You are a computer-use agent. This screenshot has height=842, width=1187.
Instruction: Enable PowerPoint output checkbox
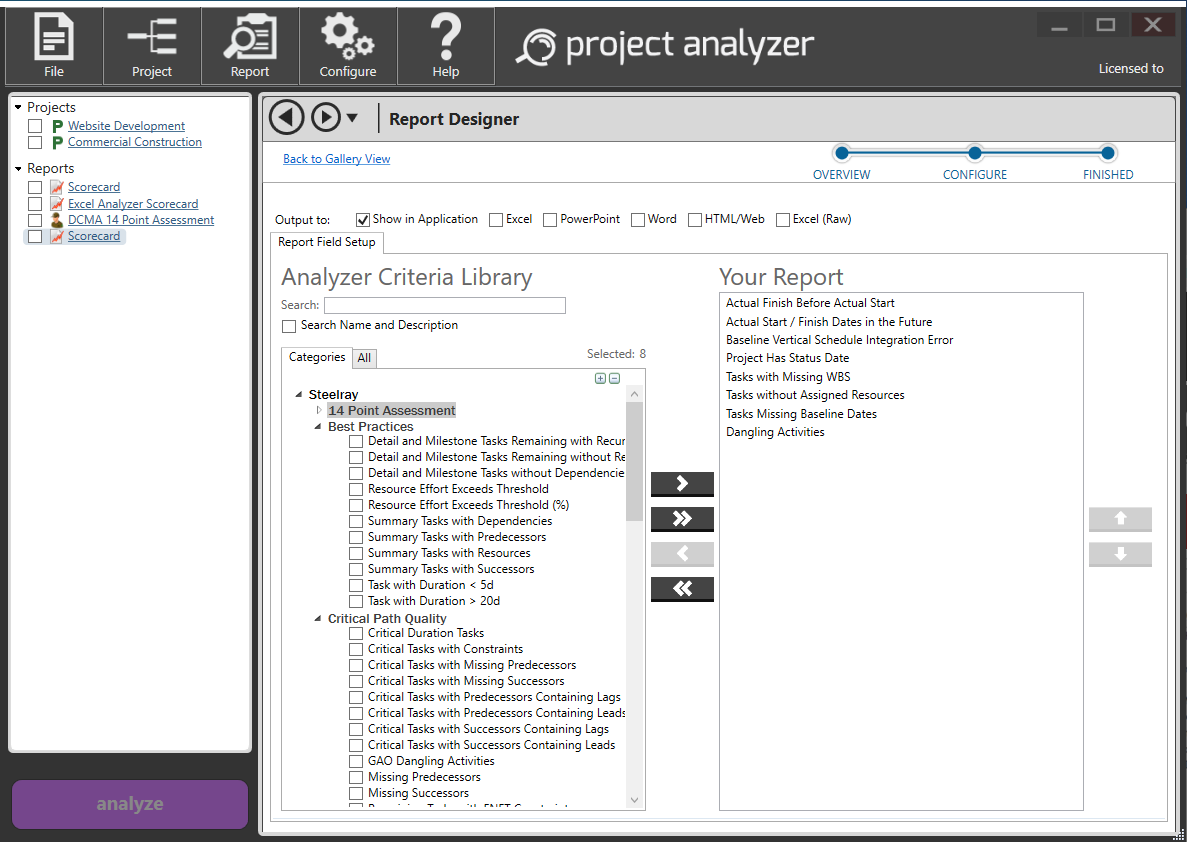550,220
